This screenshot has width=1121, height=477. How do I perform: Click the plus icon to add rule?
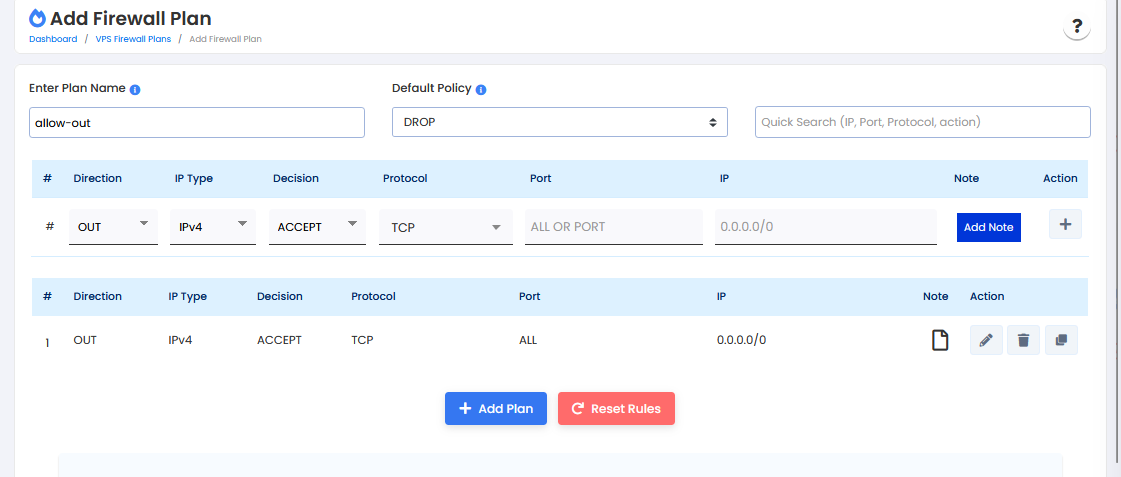click(x=1064, y=225)
